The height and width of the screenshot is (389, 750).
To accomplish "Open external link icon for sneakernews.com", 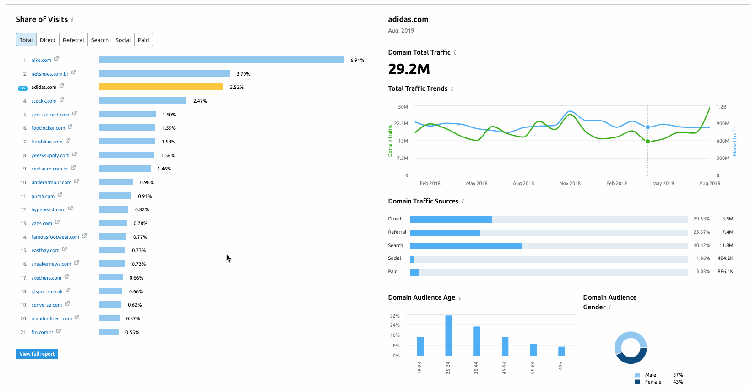I will 77,263.
